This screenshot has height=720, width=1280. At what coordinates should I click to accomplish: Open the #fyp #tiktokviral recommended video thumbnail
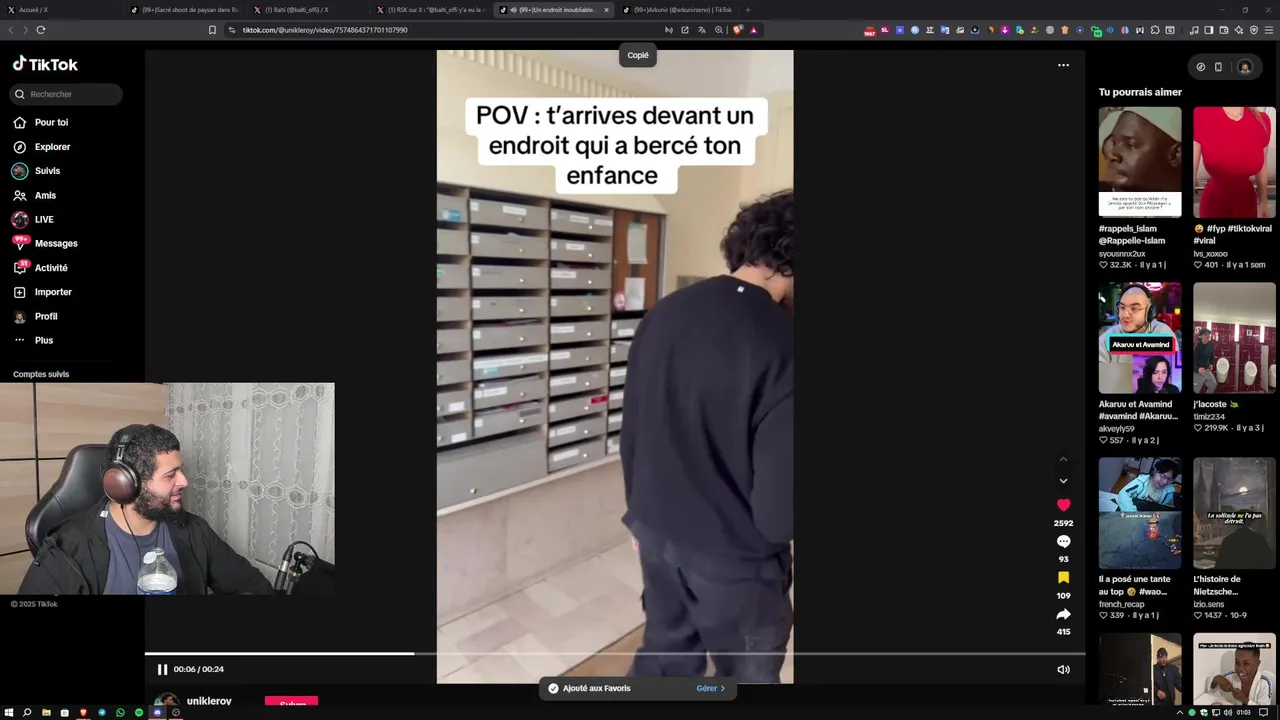[x=1234, y=162]
